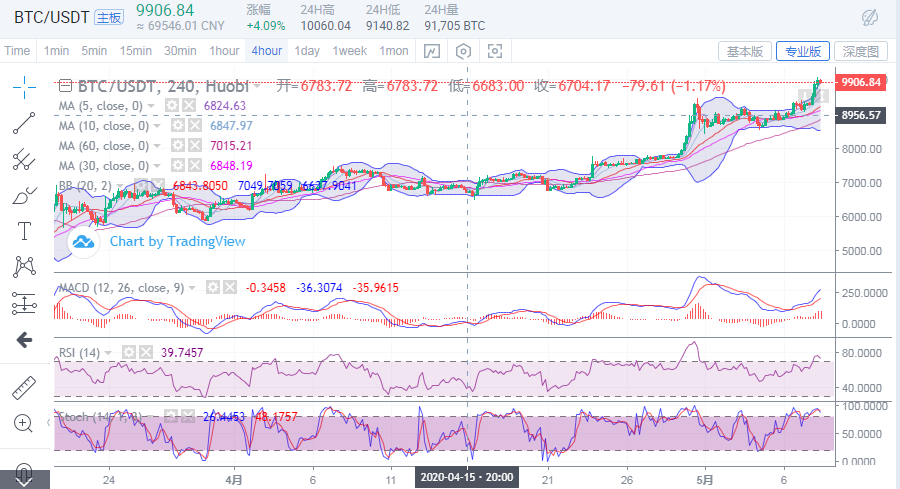Open chart settings hexagon icon
The width and height of the screenshot is (900, 489).
click(463, 51)
